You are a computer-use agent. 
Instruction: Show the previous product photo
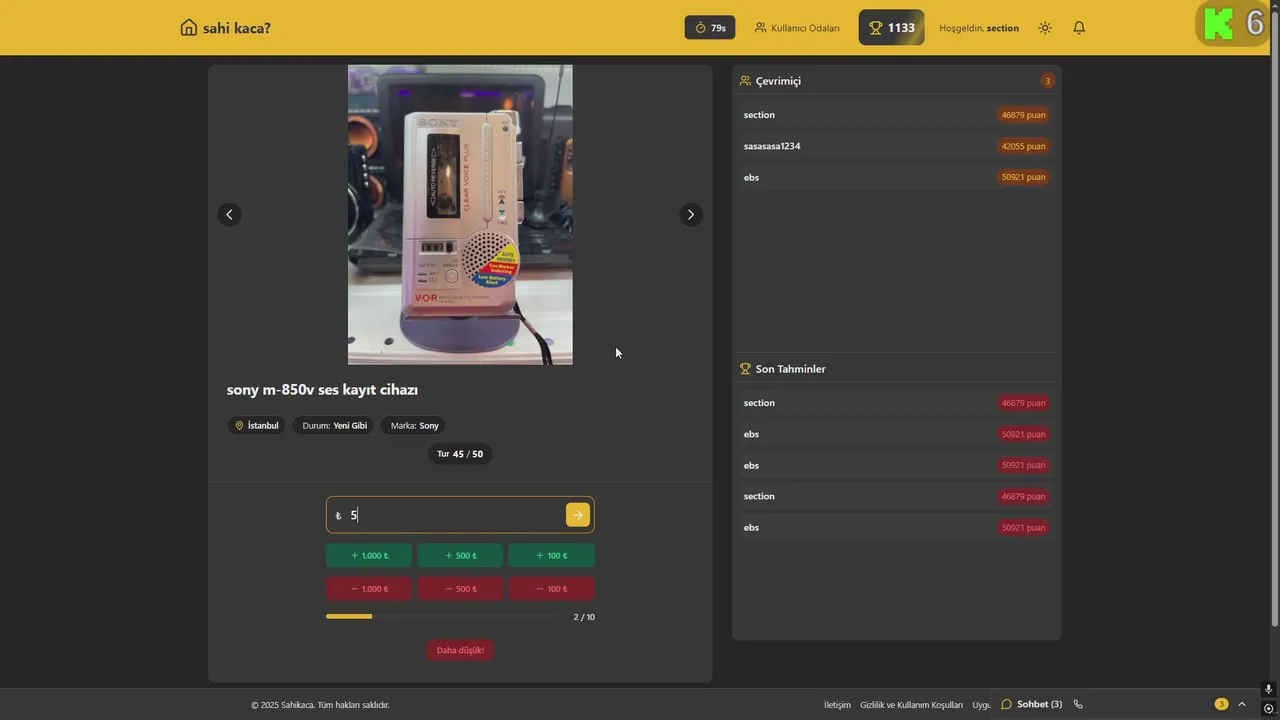click(229, 214)
